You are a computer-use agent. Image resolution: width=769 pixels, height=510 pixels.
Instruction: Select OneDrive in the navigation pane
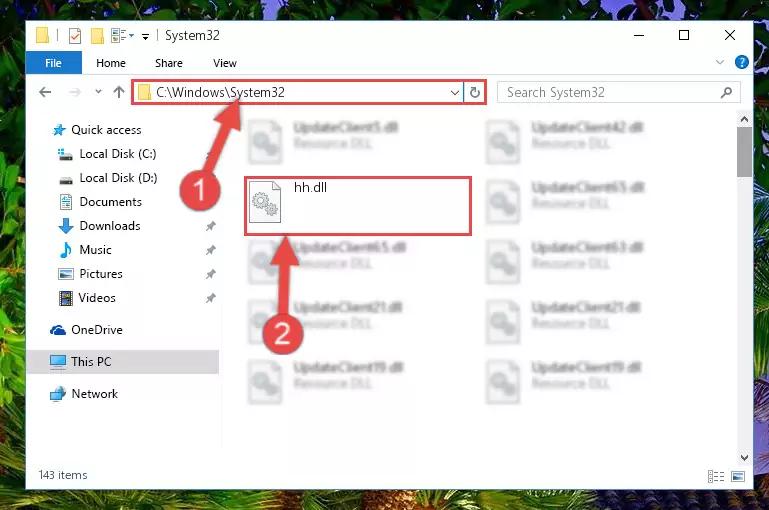click(x=86, y=330)
